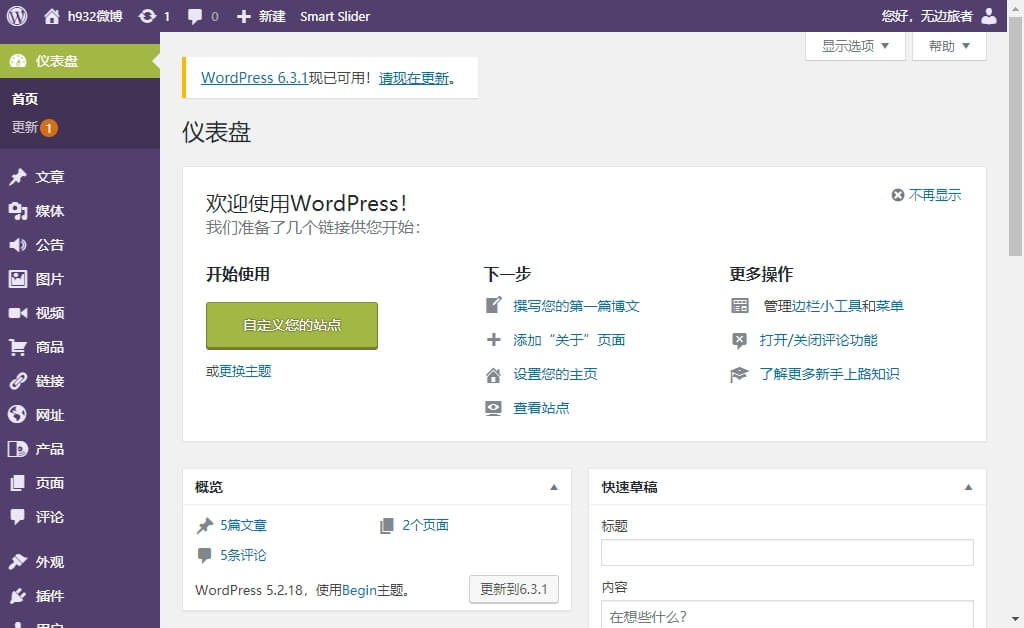Click the 产品 icon in sidebar

click(18, 448)
